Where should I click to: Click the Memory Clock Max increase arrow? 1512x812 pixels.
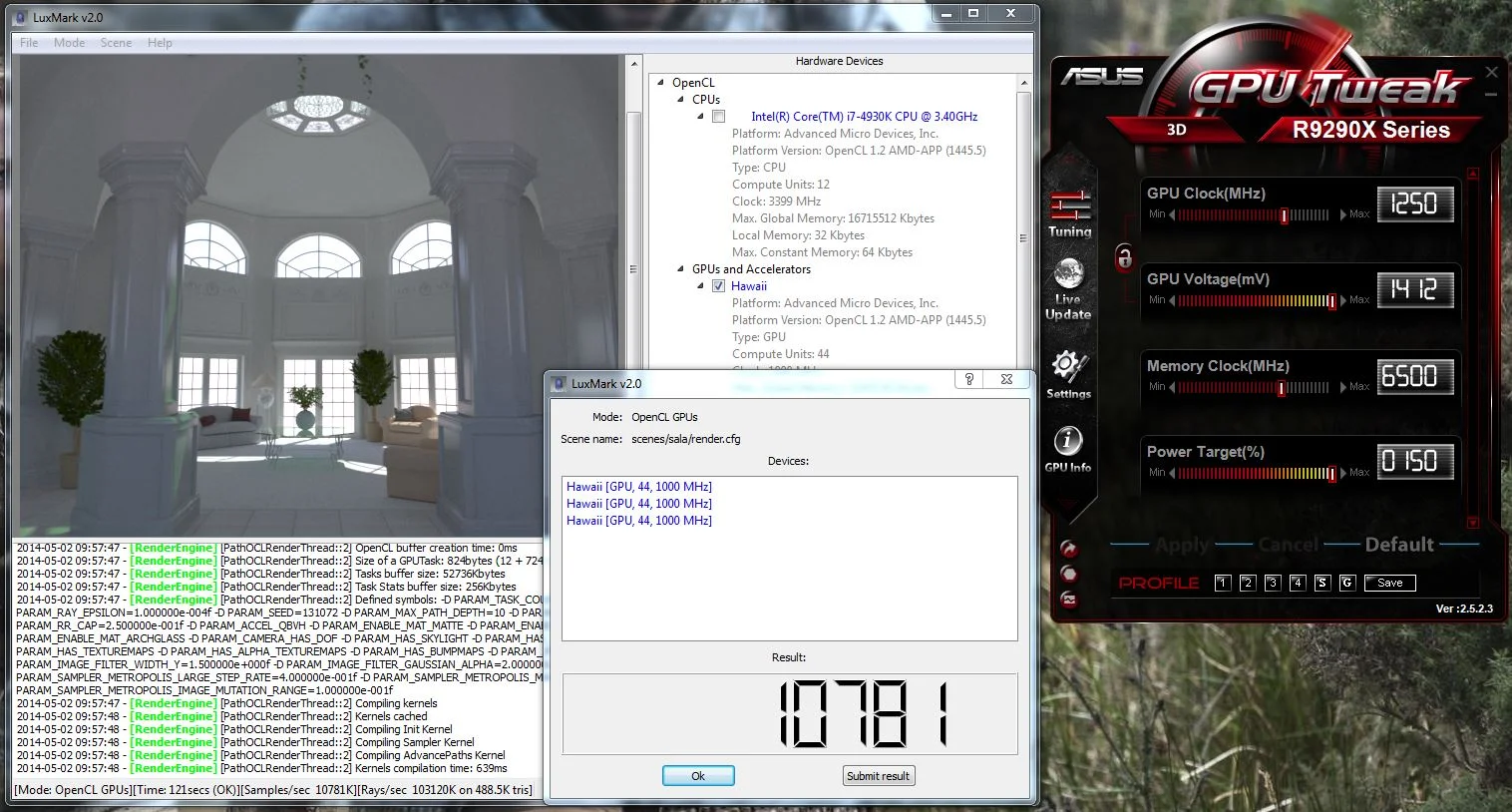1342,387
